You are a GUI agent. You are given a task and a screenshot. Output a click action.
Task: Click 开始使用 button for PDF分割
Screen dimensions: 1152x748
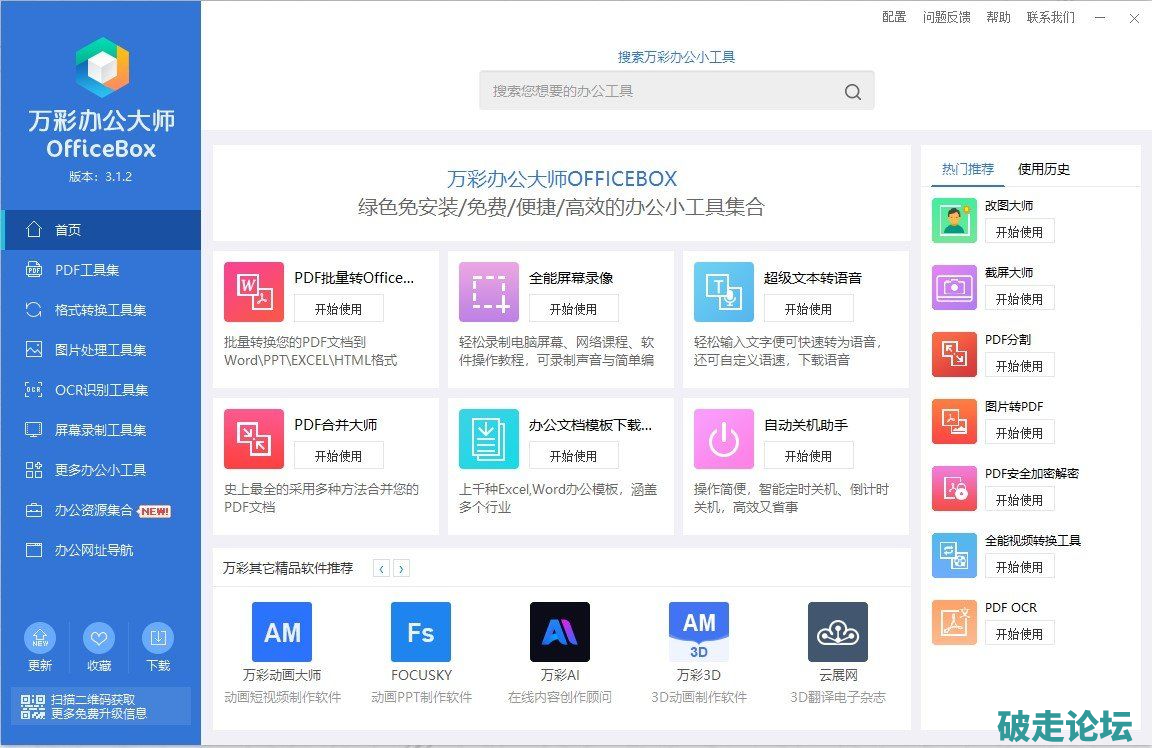tap(1019, 366)
